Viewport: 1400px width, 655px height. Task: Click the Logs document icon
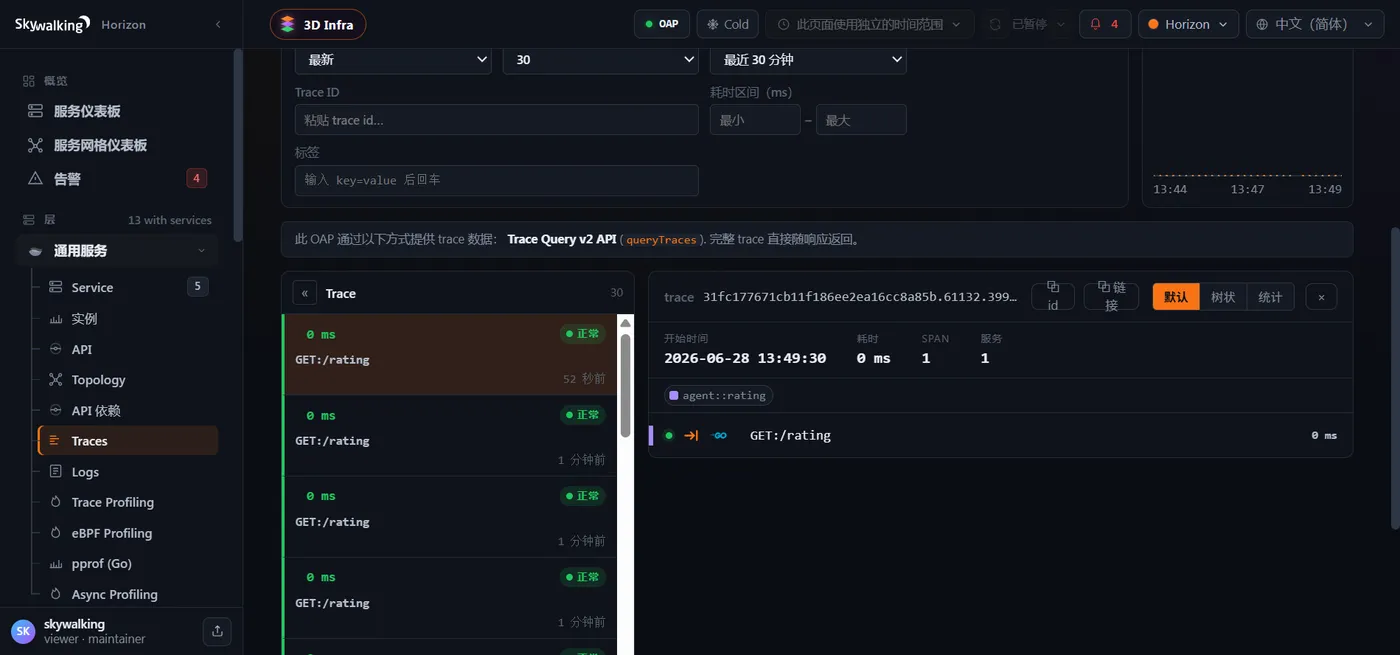coord(55,472)
